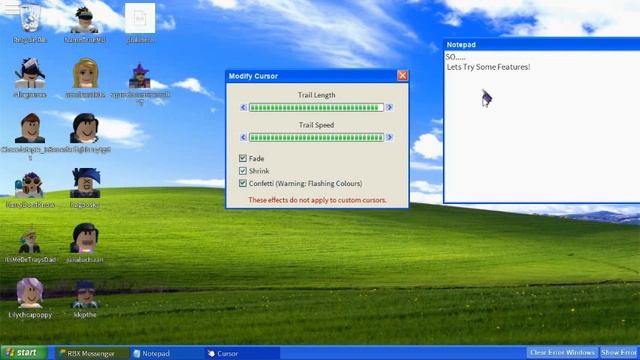Focus the Notepad window title bar
Image resolution: width=640 pixels, height=360 pixels.
(542, 44)
